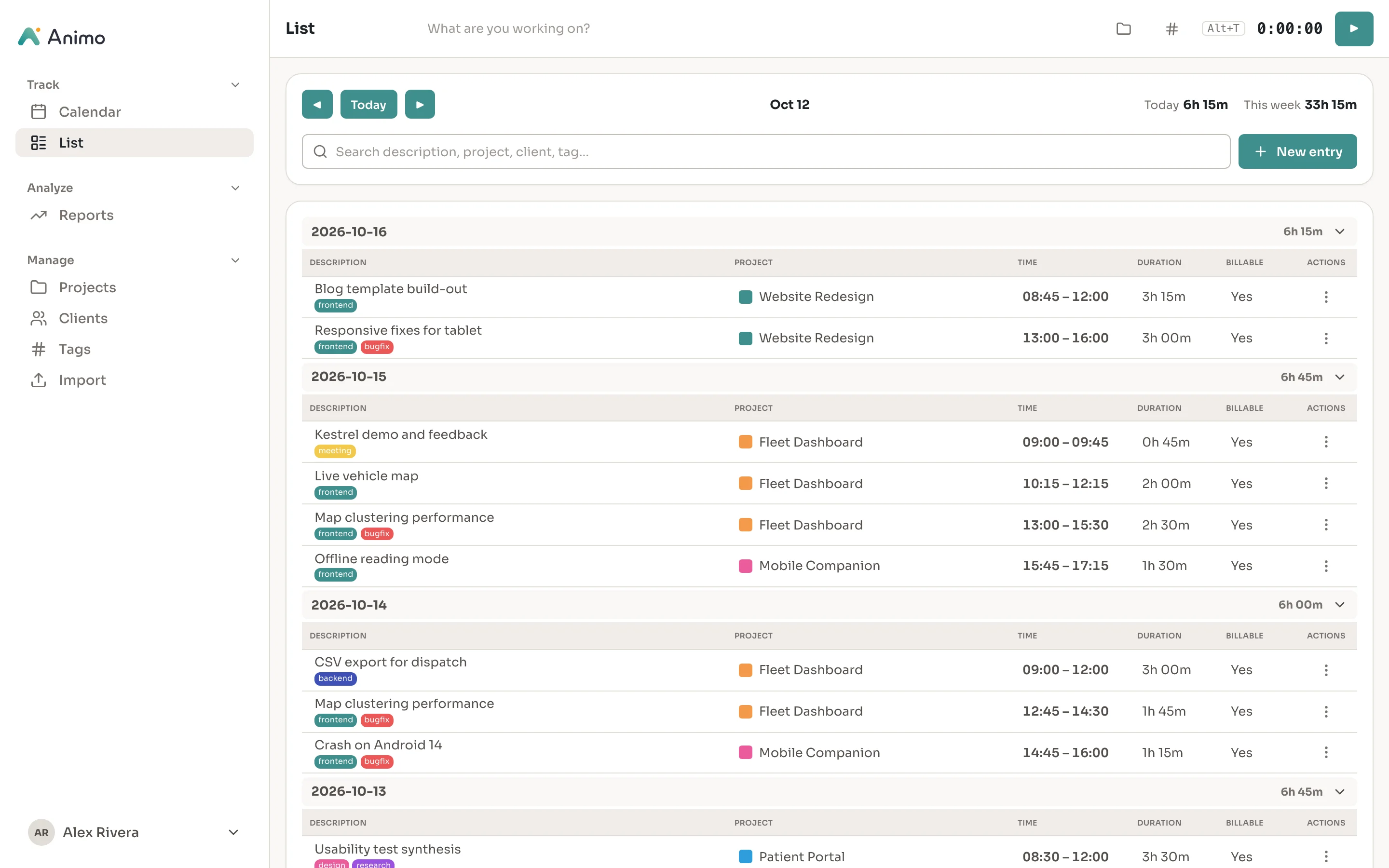Open actions menu for Offline reading mode
Screen dimensions: 1389x868
[x=1326, y=566]
